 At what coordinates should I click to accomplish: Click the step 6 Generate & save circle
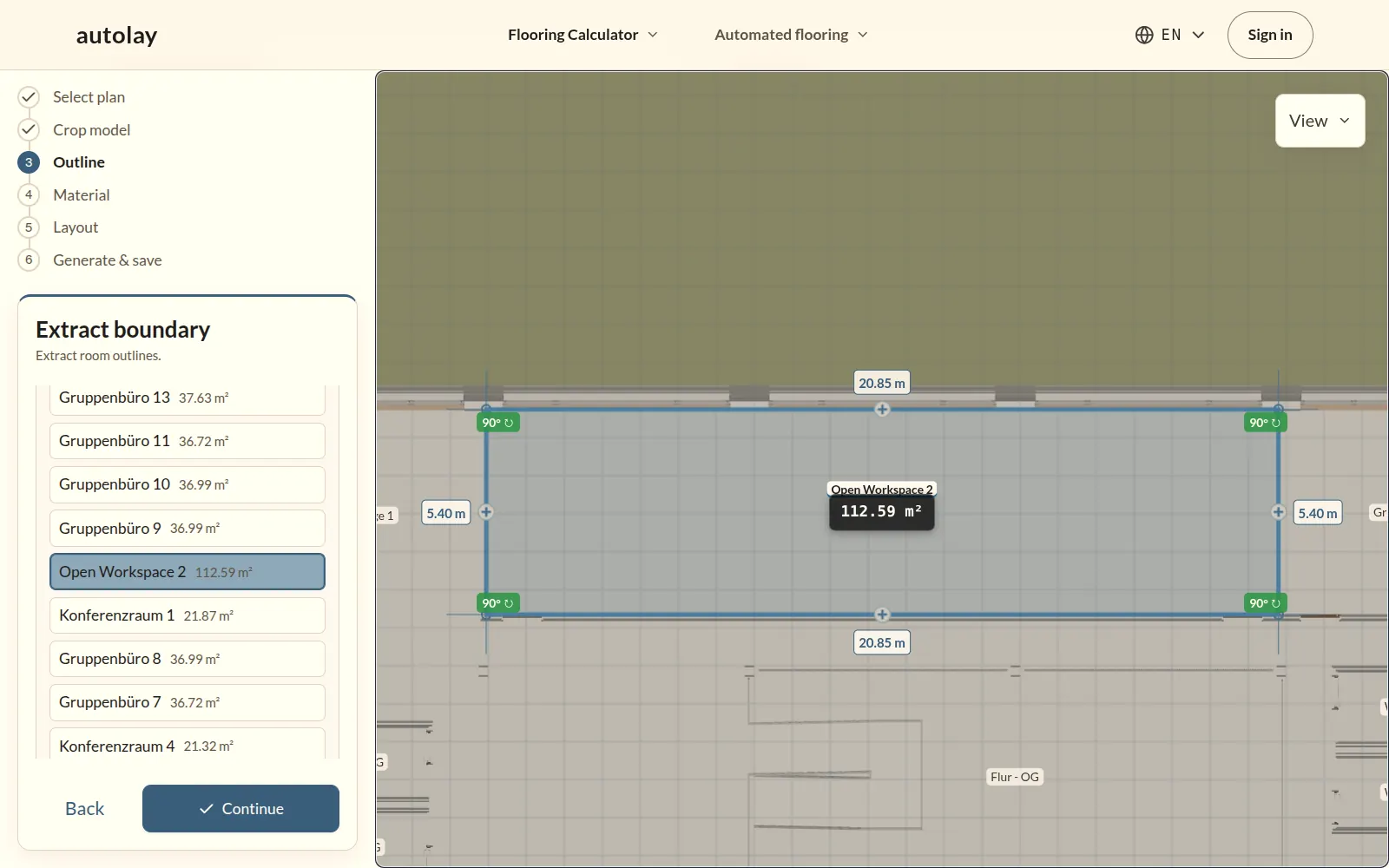[29, 260]
